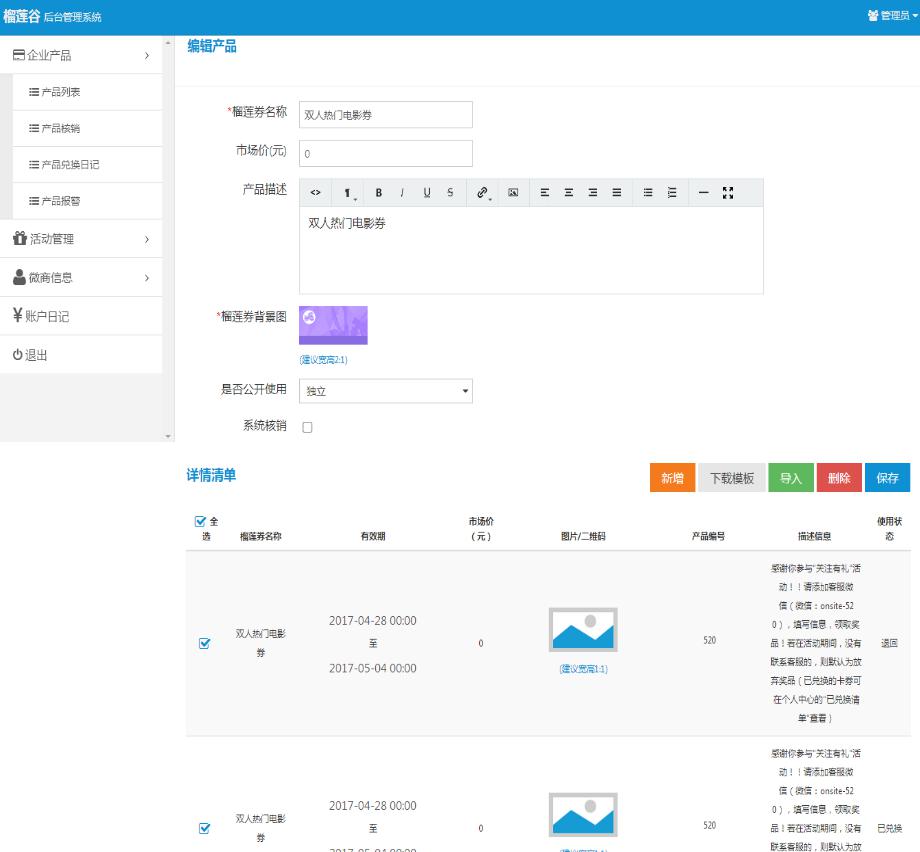Screen dimensions: 920x852
Task: Open the 管理员 account dropdown
Action: [x=892, y=16]
